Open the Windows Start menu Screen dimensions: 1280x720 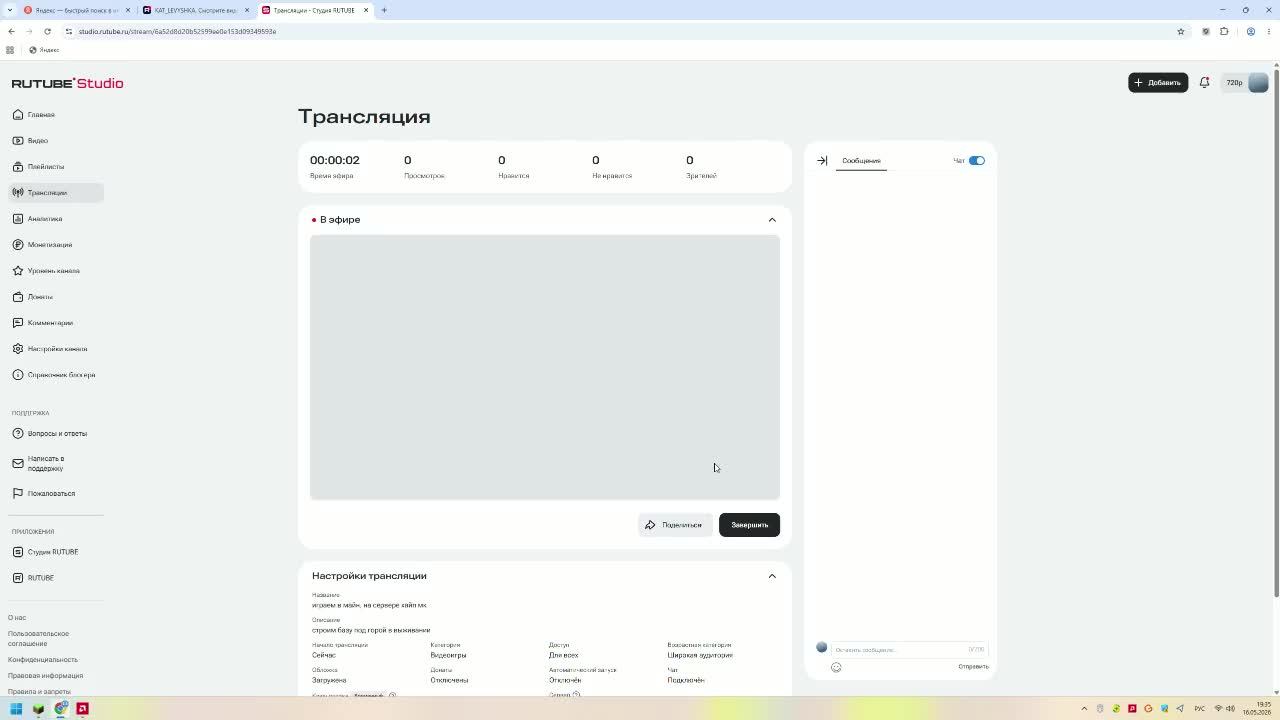(16, 709)
